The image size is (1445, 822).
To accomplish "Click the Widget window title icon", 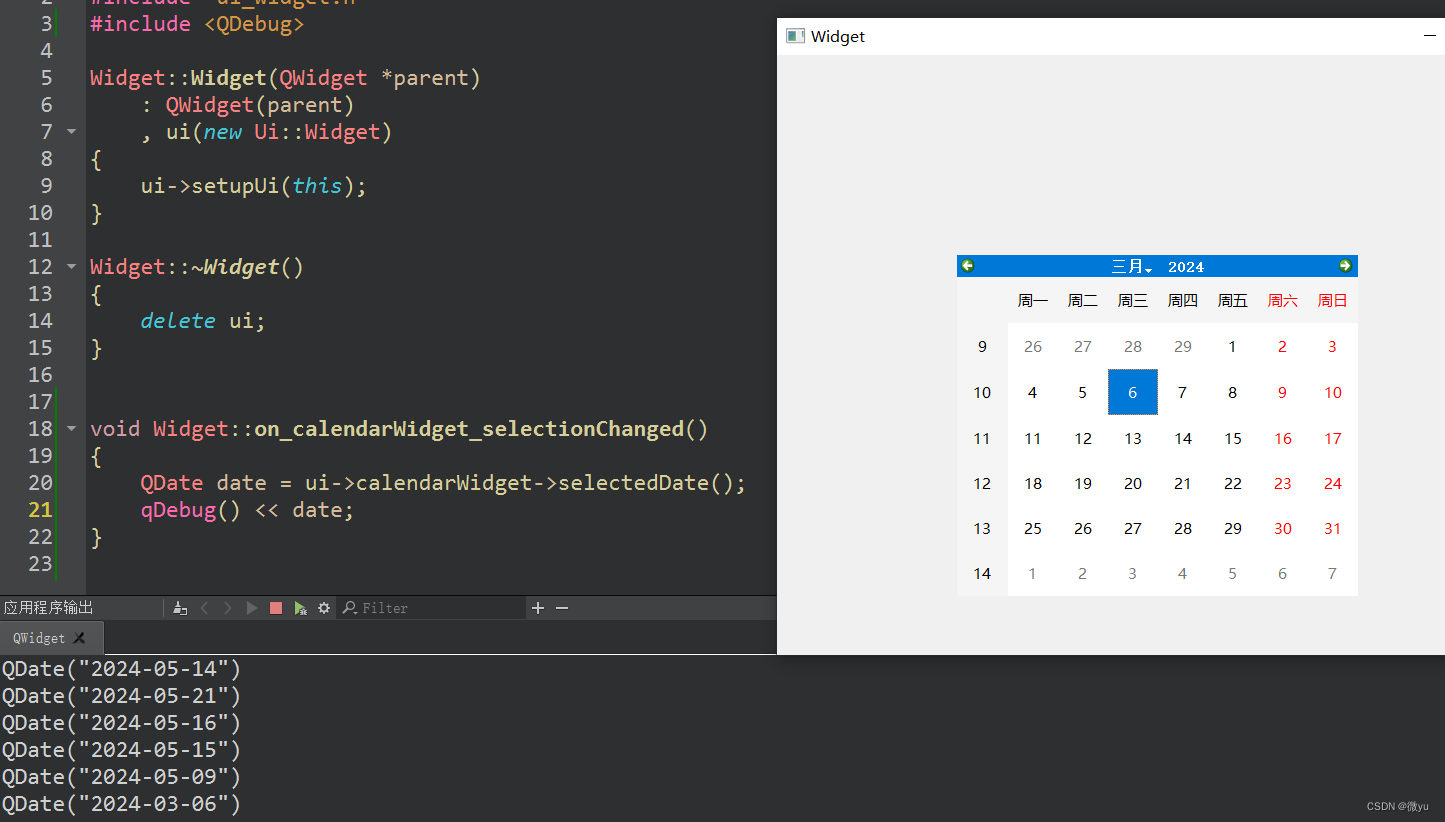I will pyautogui.click(x=795, y=36).
